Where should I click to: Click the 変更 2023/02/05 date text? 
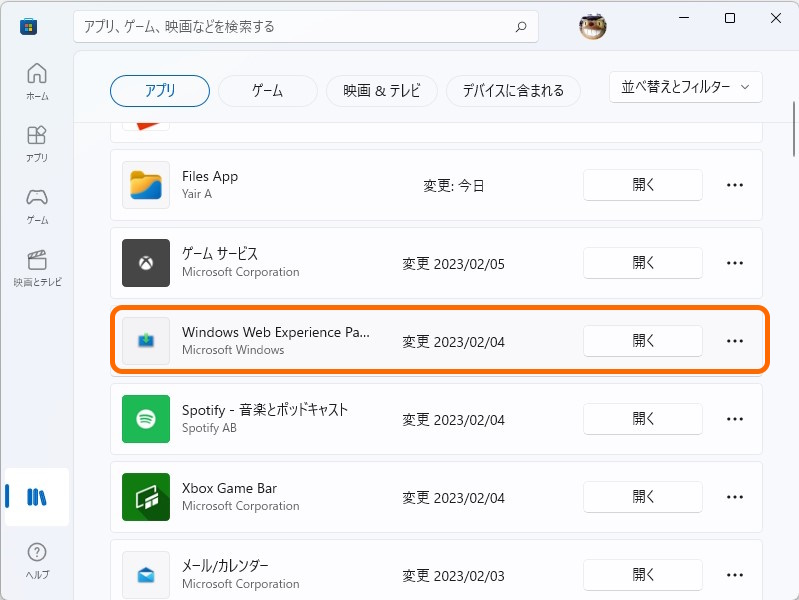[x=454, y=264]
